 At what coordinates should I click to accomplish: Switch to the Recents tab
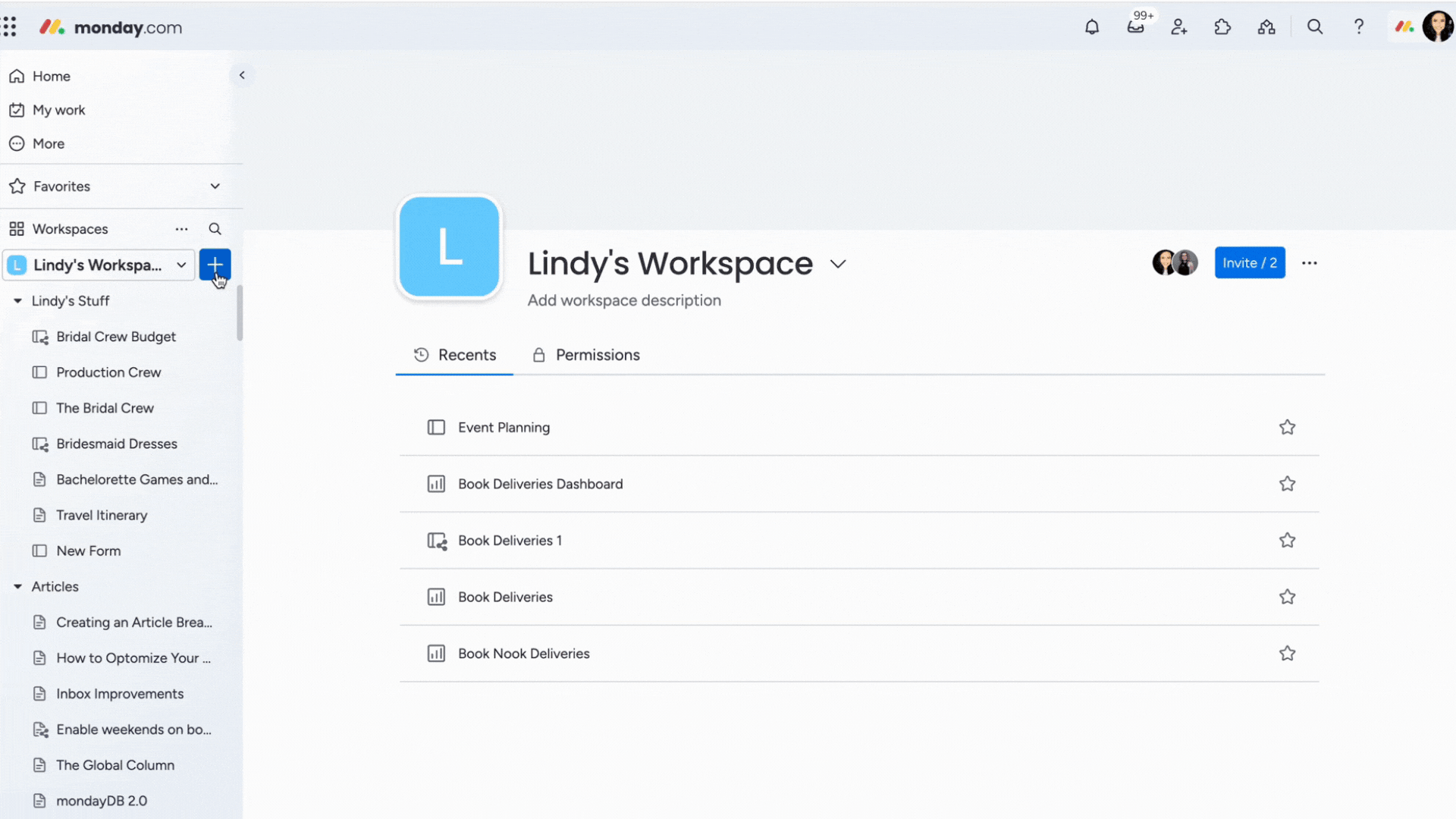[x=454, y=355]
